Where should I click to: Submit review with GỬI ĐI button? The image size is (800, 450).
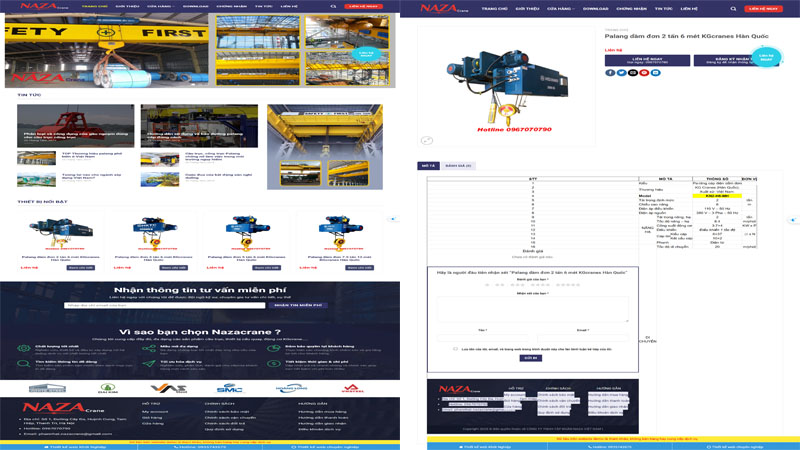tap(531, 358)
